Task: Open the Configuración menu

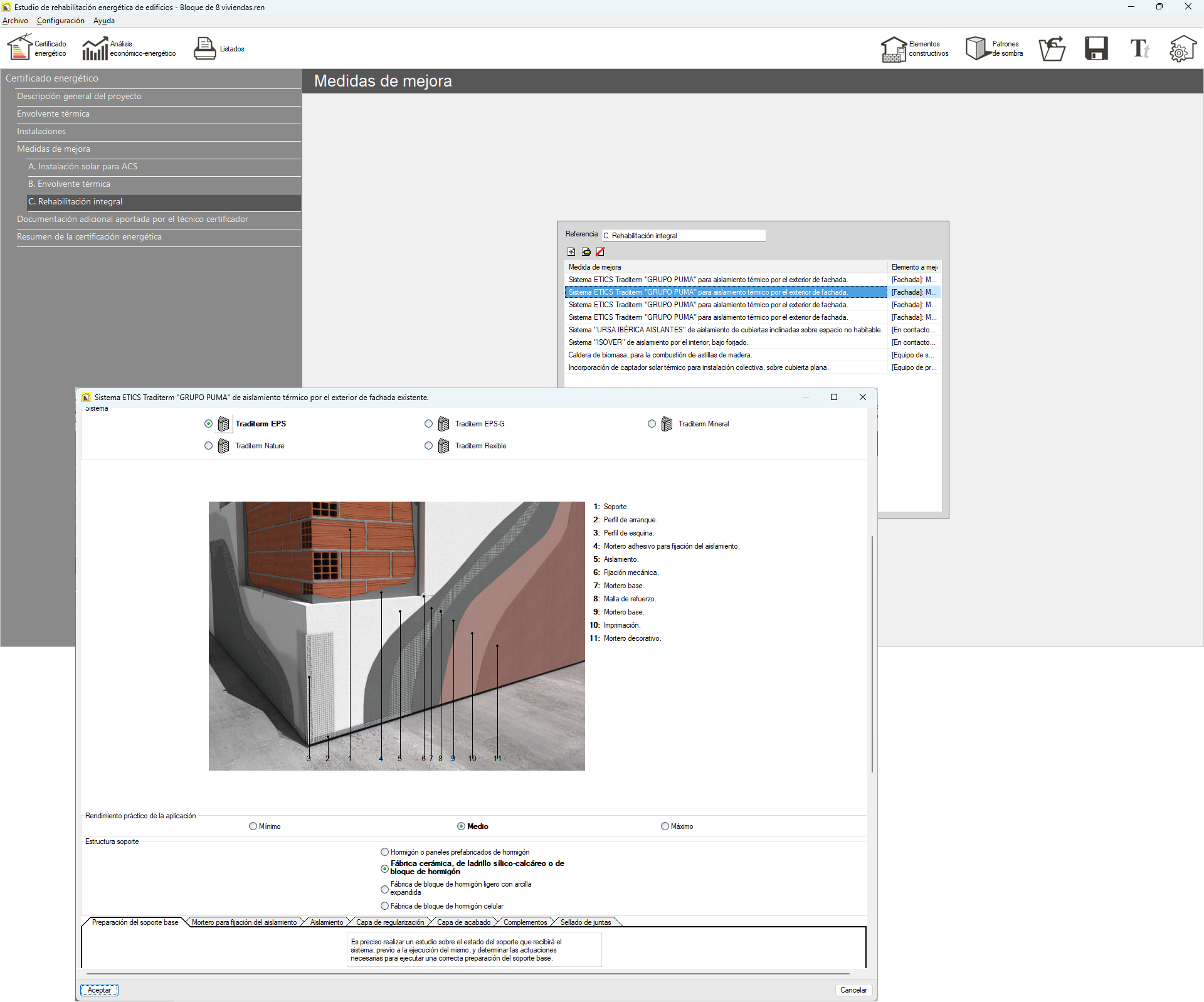Action: pos(60,21)
